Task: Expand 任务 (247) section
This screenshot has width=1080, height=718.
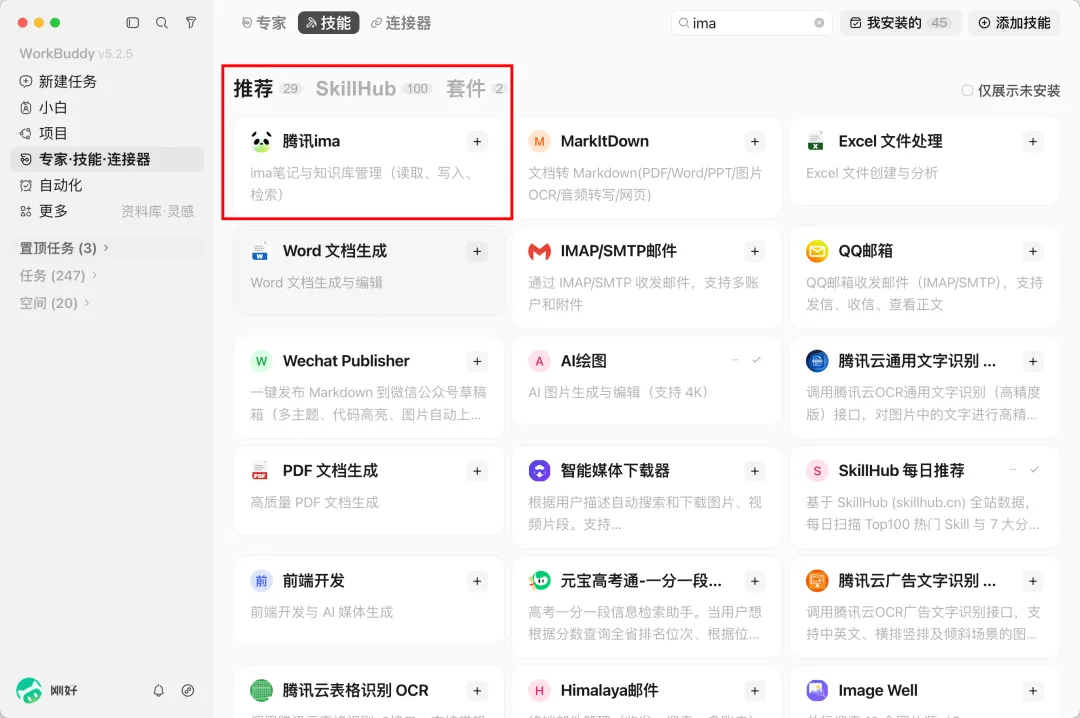Action: click(58, 276)
